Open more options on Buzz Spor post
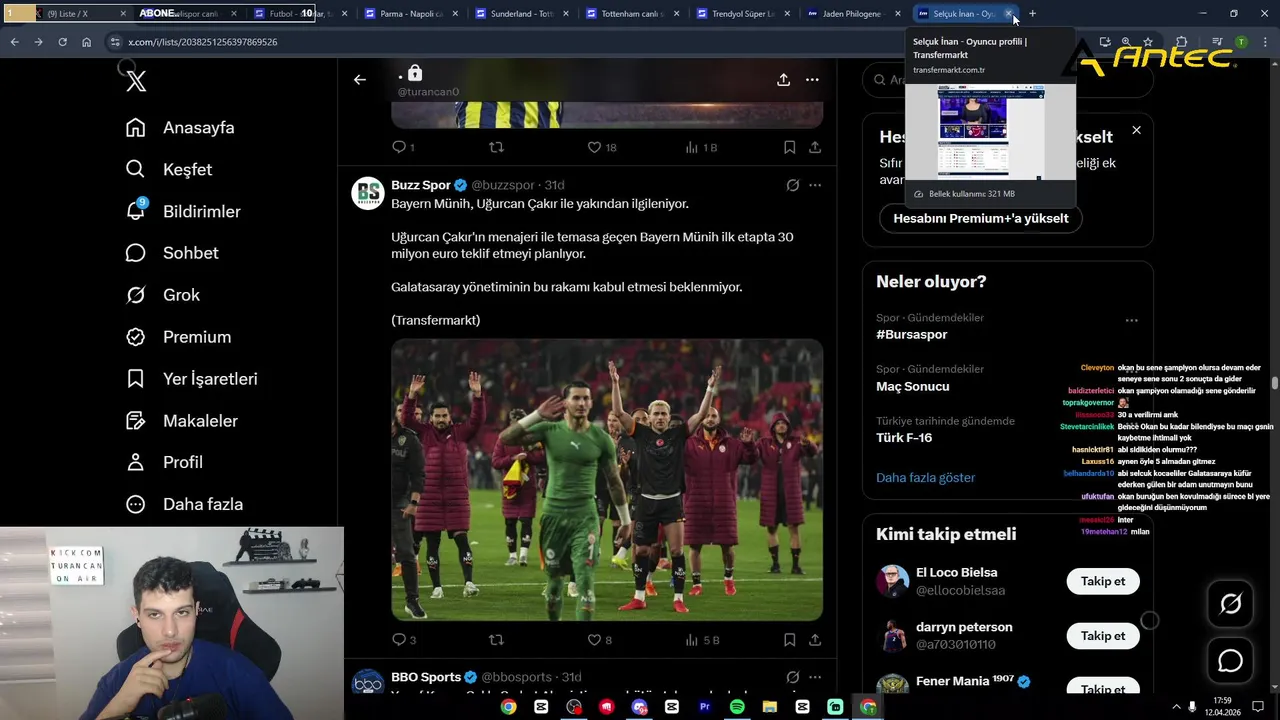Screen dimensions: 1280x720 pyautogui.click(x=815, y=185)
